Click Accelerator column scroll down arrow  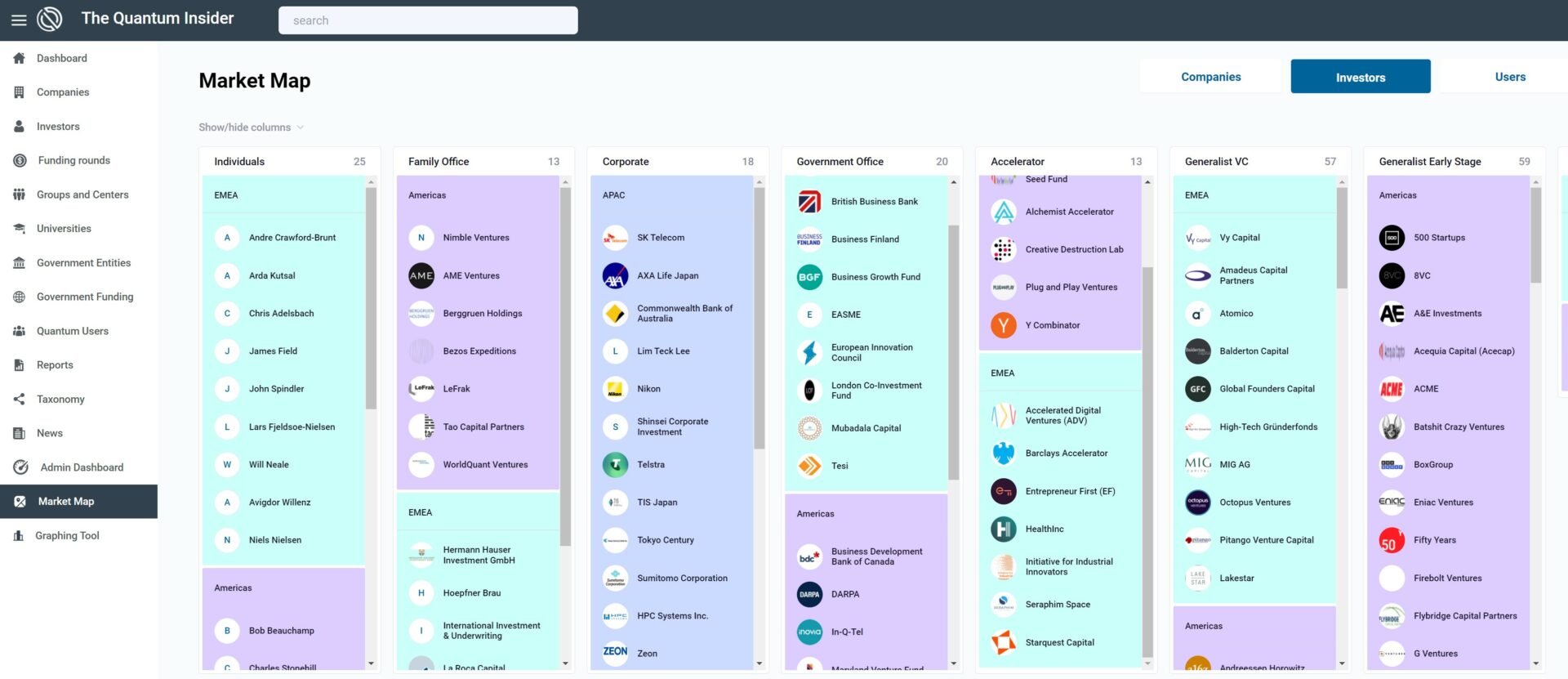1147,663
